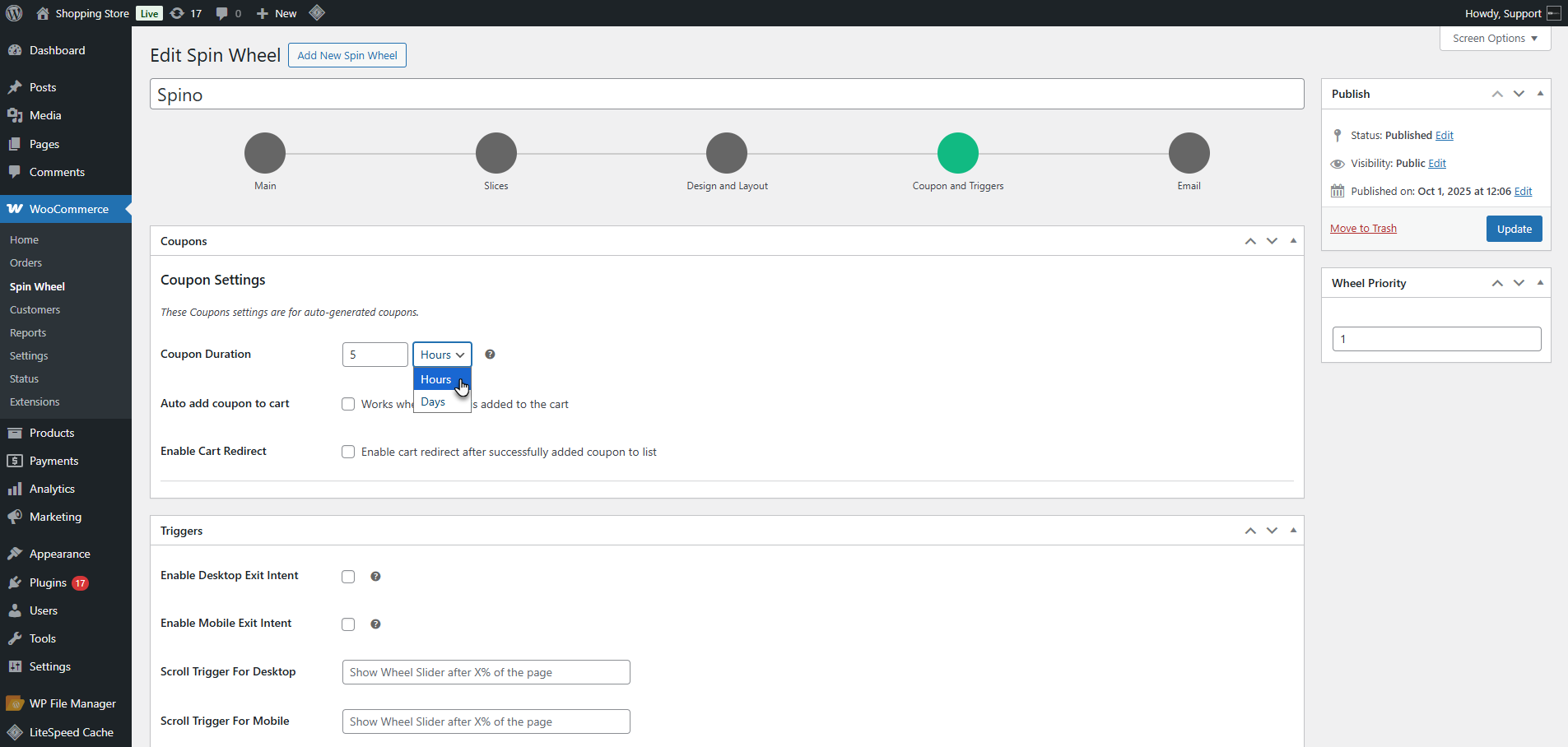Open the Plugins menu in sidebar
Viewport: 1568px width, 747px height.
click(48, 582)
